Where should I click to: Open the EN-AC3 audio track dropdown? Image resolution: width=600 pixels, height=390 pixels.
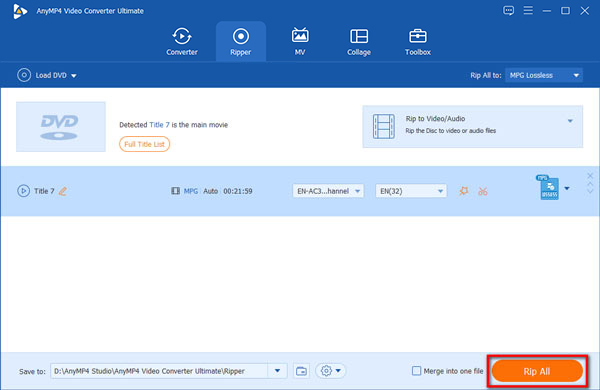(328, 191)
